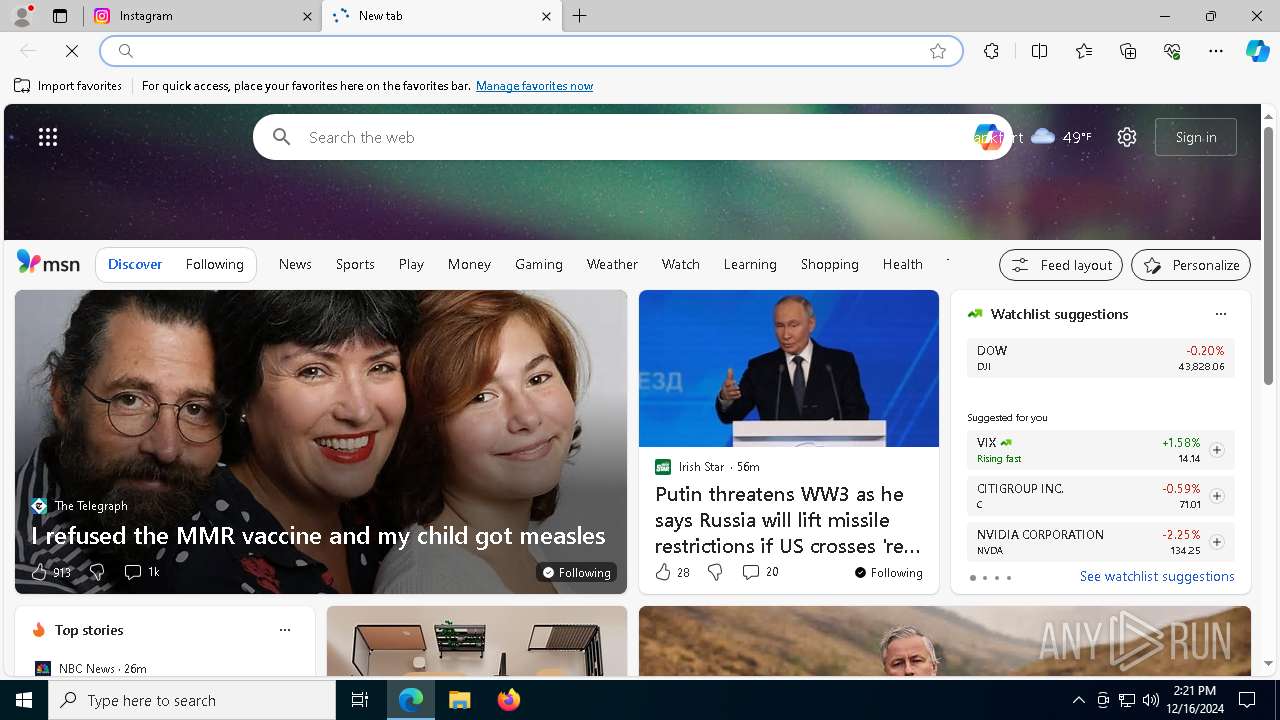1280x720 pixels.
Task: Click the Sign in button
Action: pos(1196,137)
